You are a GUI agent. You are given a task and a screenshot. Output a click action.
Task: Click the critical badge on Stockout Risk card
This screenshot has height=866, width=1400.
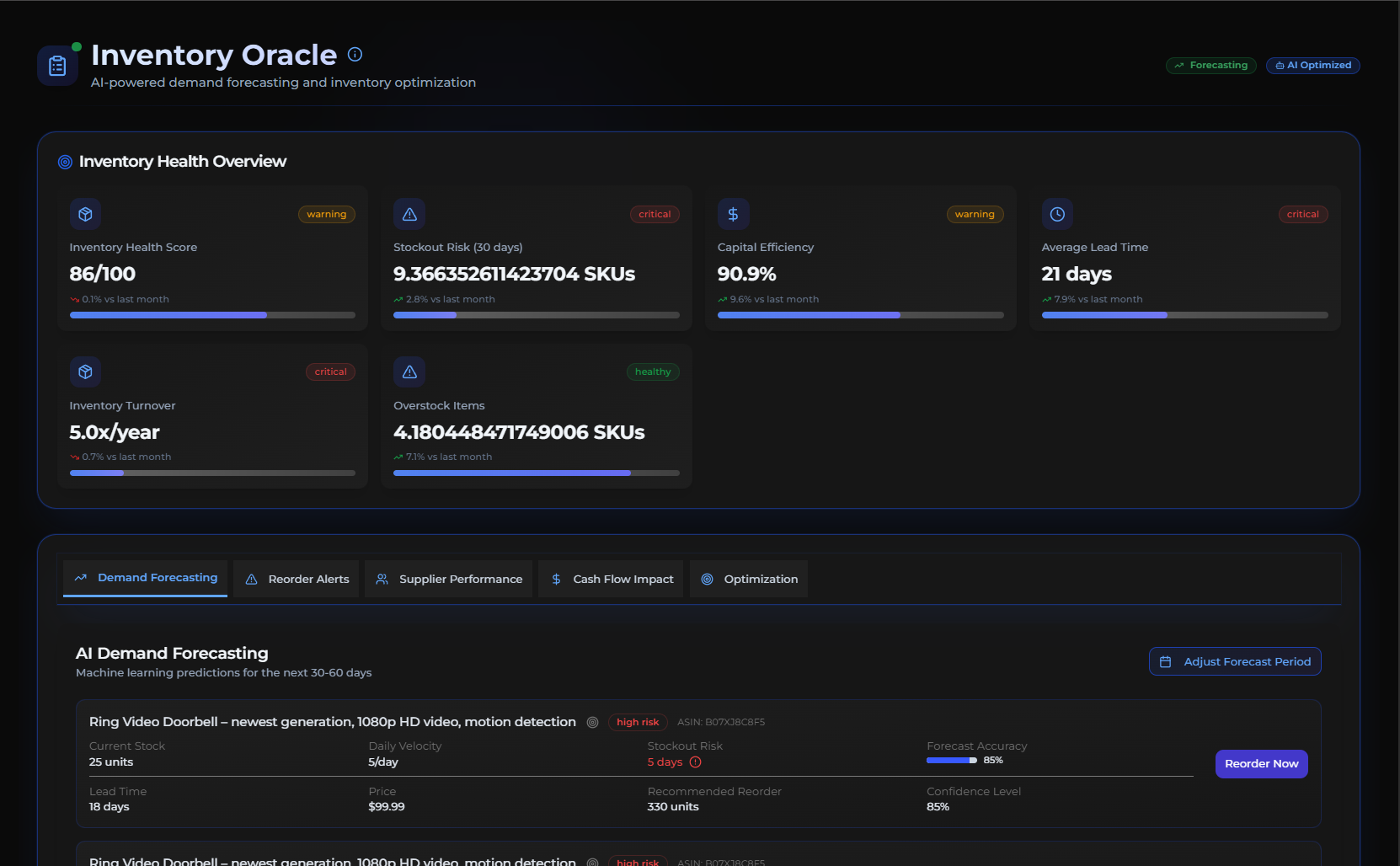coord(655,215)
